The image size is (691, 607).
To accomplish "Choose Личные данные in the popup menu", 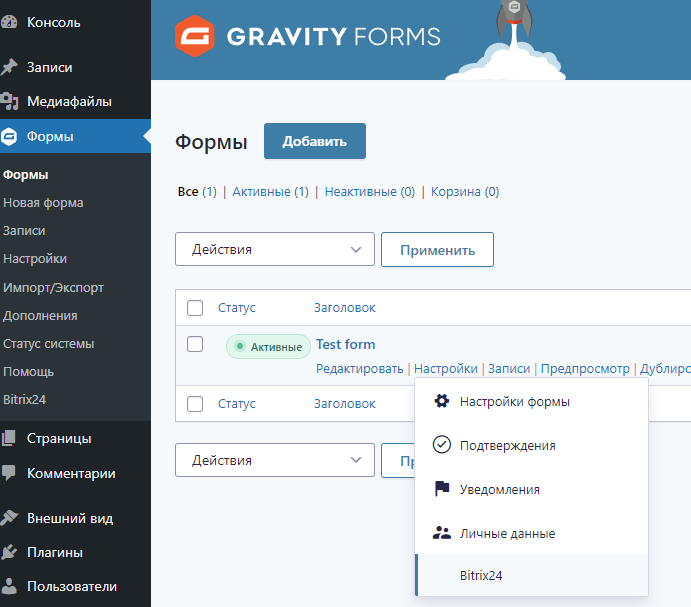I will (x=531, y=533).
